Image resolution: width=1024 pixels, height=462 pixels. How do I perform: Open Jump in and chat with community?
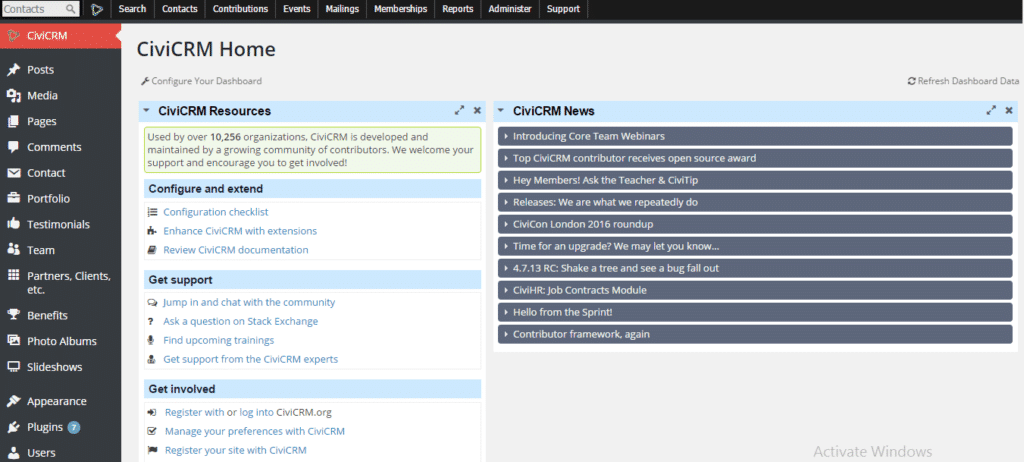tap(249, 303)
